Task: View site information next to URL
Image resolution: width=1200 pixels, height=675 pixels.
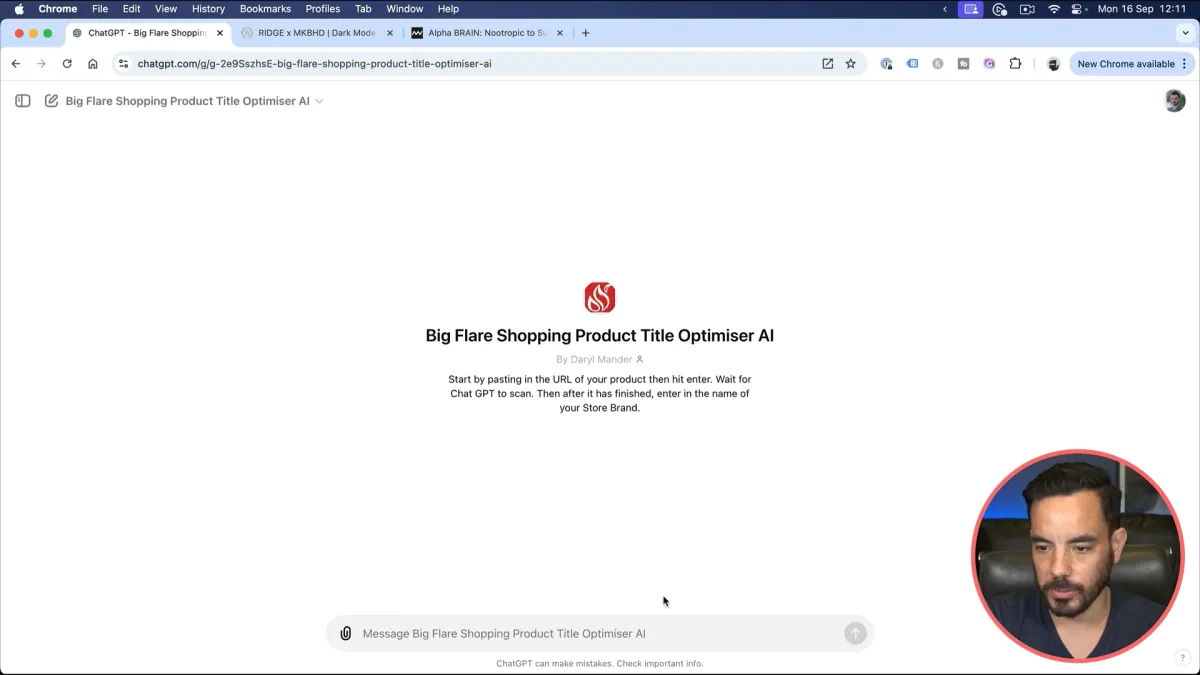Action: 123,63
